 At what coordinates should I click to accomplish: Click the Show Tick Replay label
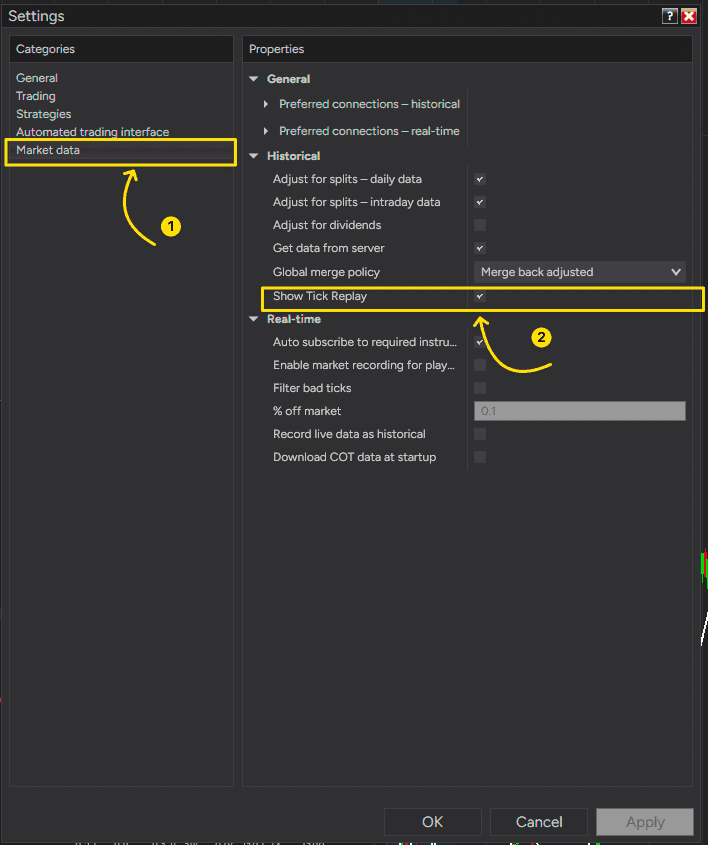[320, 296]
